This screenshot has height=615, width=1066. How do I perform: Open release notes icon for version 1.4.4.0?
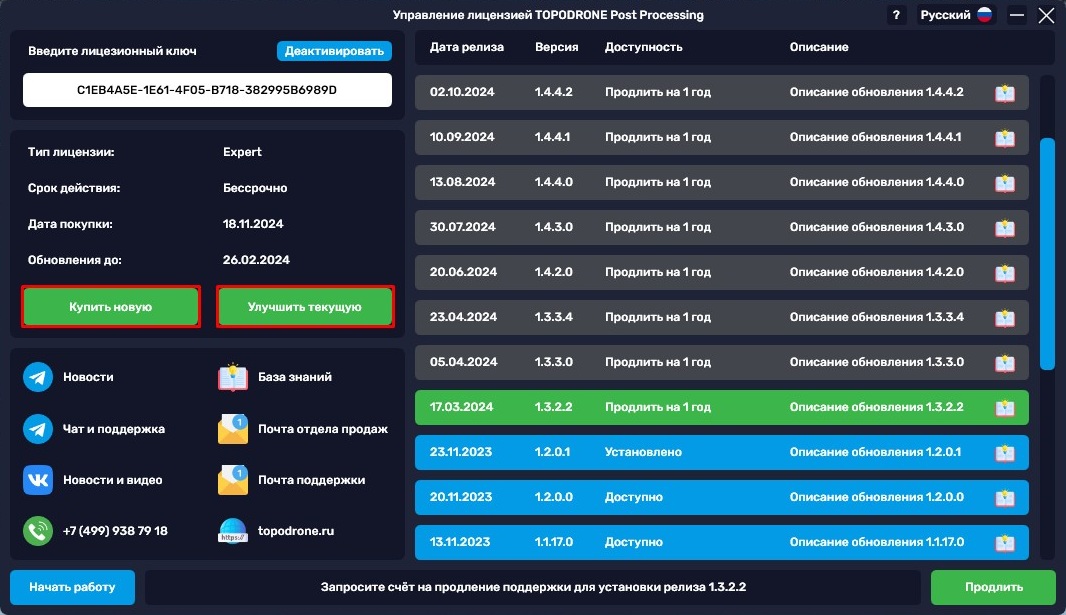[1005, 182]
